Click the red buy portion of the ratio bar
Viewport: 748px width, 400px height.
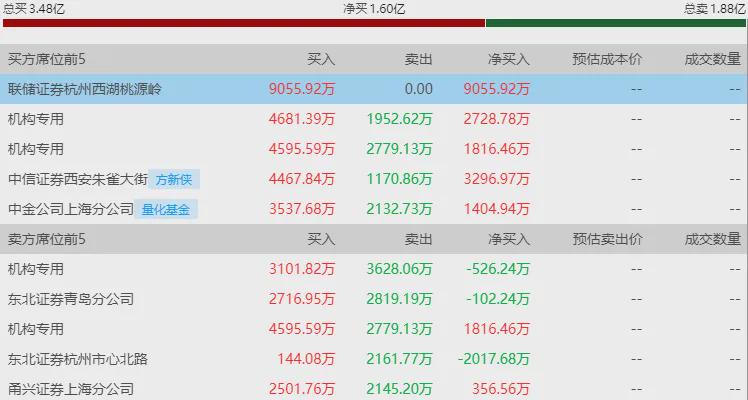[244, 23]
